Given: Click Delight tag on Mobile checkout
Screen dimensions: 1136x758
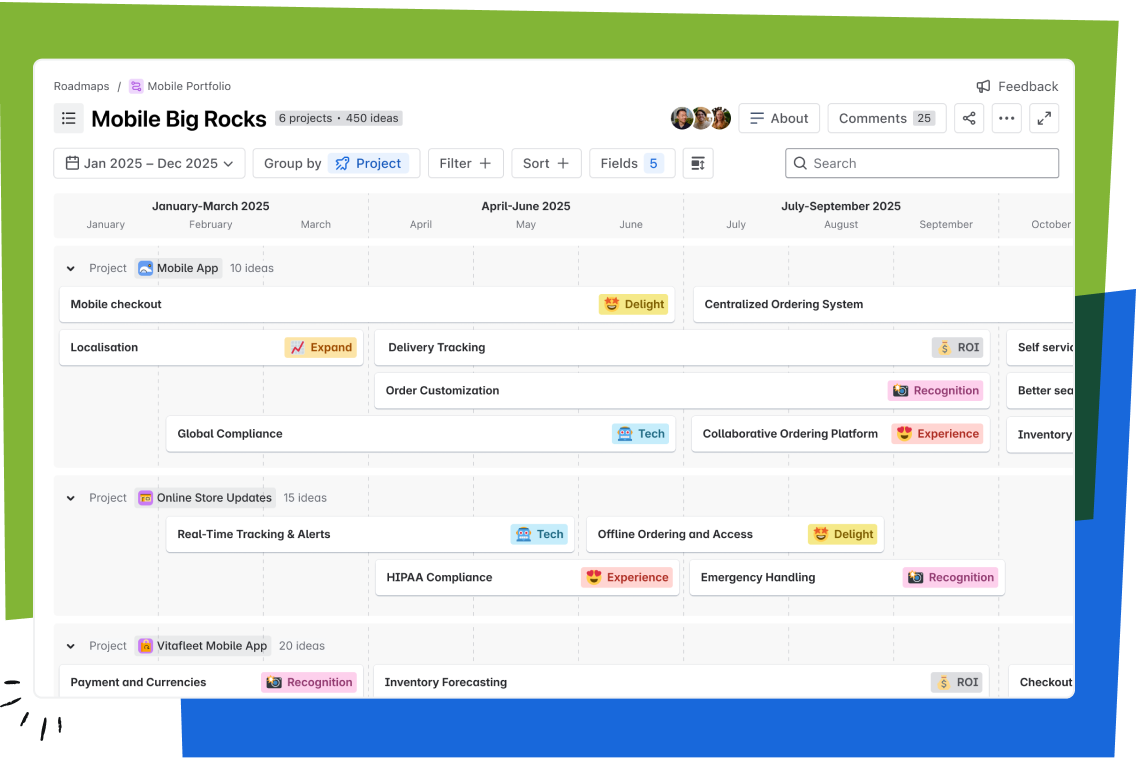Looking at the screenshot, I should [x=634, y=304].
